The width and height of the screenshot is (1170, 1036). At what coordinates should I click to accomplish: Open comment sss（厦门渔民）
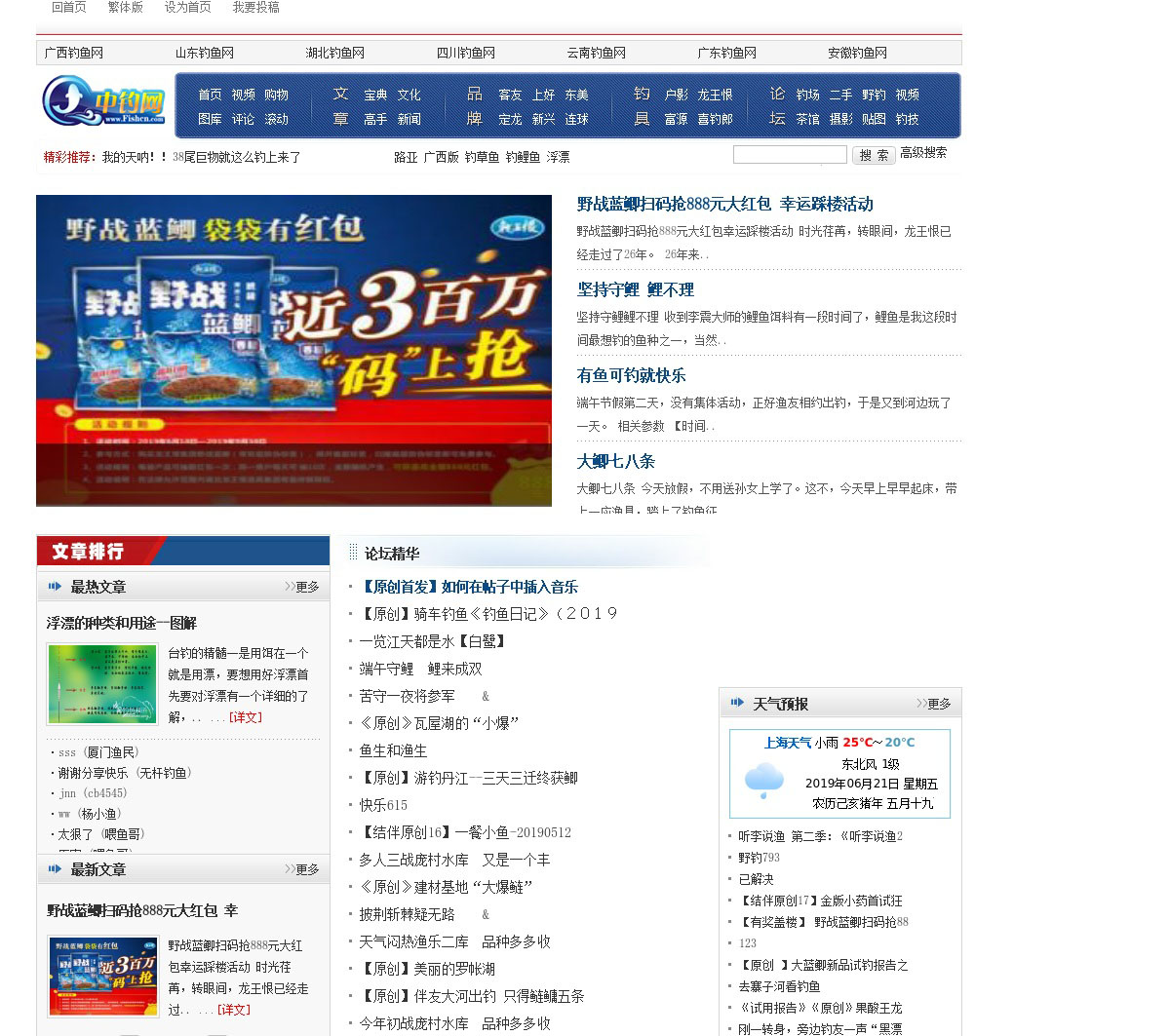pos(98,752)
